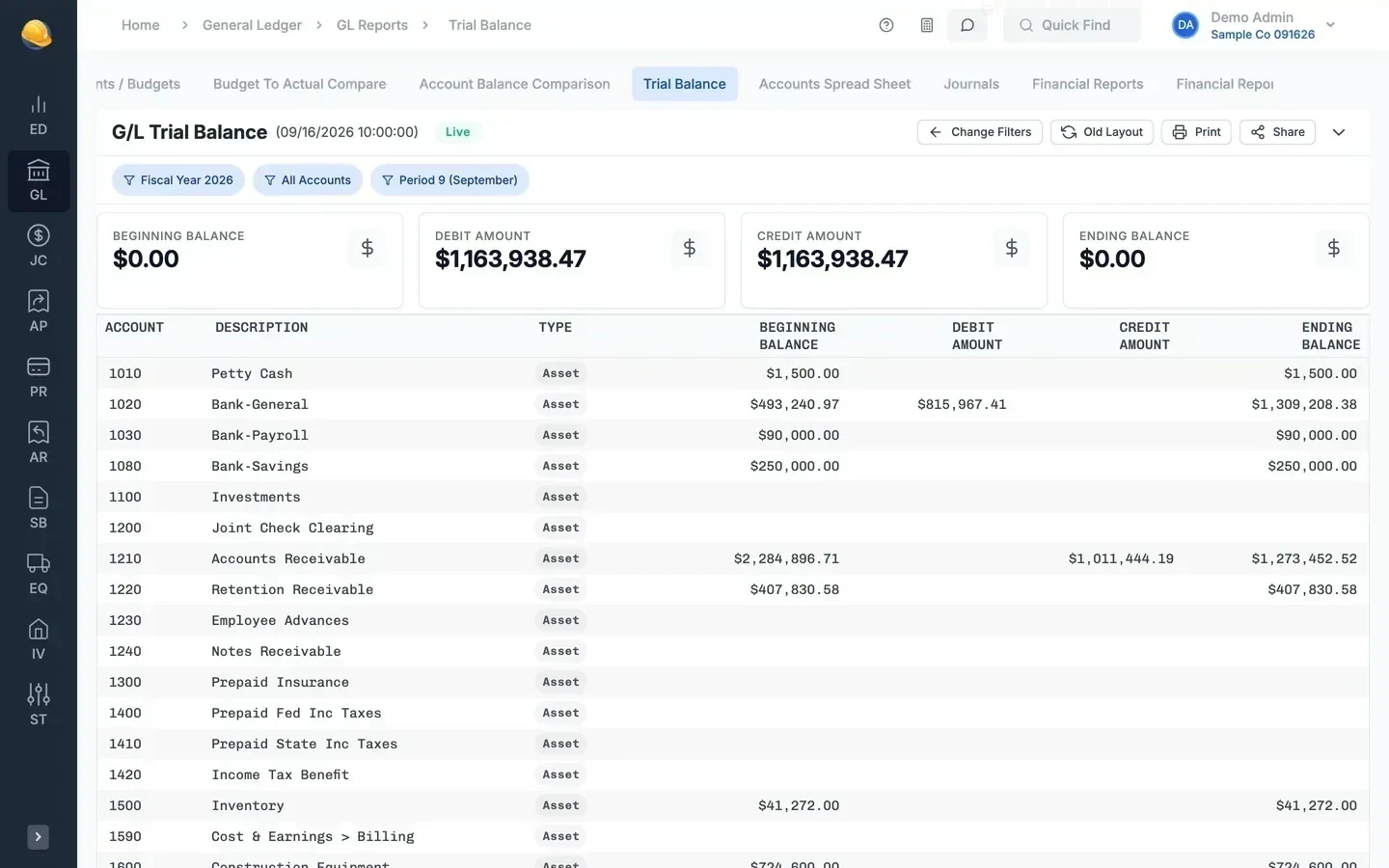Click the Change Filters button
Image resolution: width=1389 pixels, height=868 pixels.
point(980,132)
